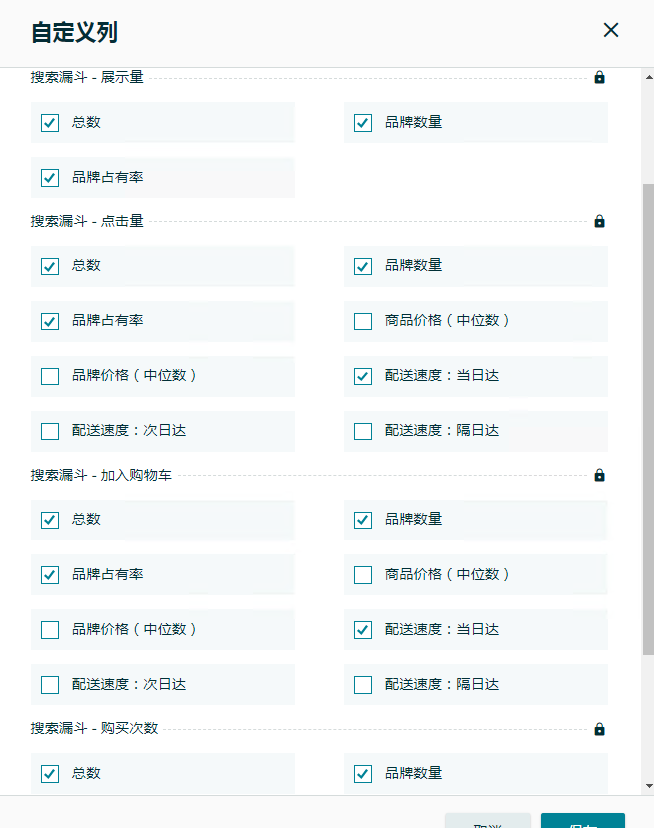Click lock icon beside 搜索漏斗 - 点击量
This screenshot has width=654, height=828.
[x=599, y=221]
